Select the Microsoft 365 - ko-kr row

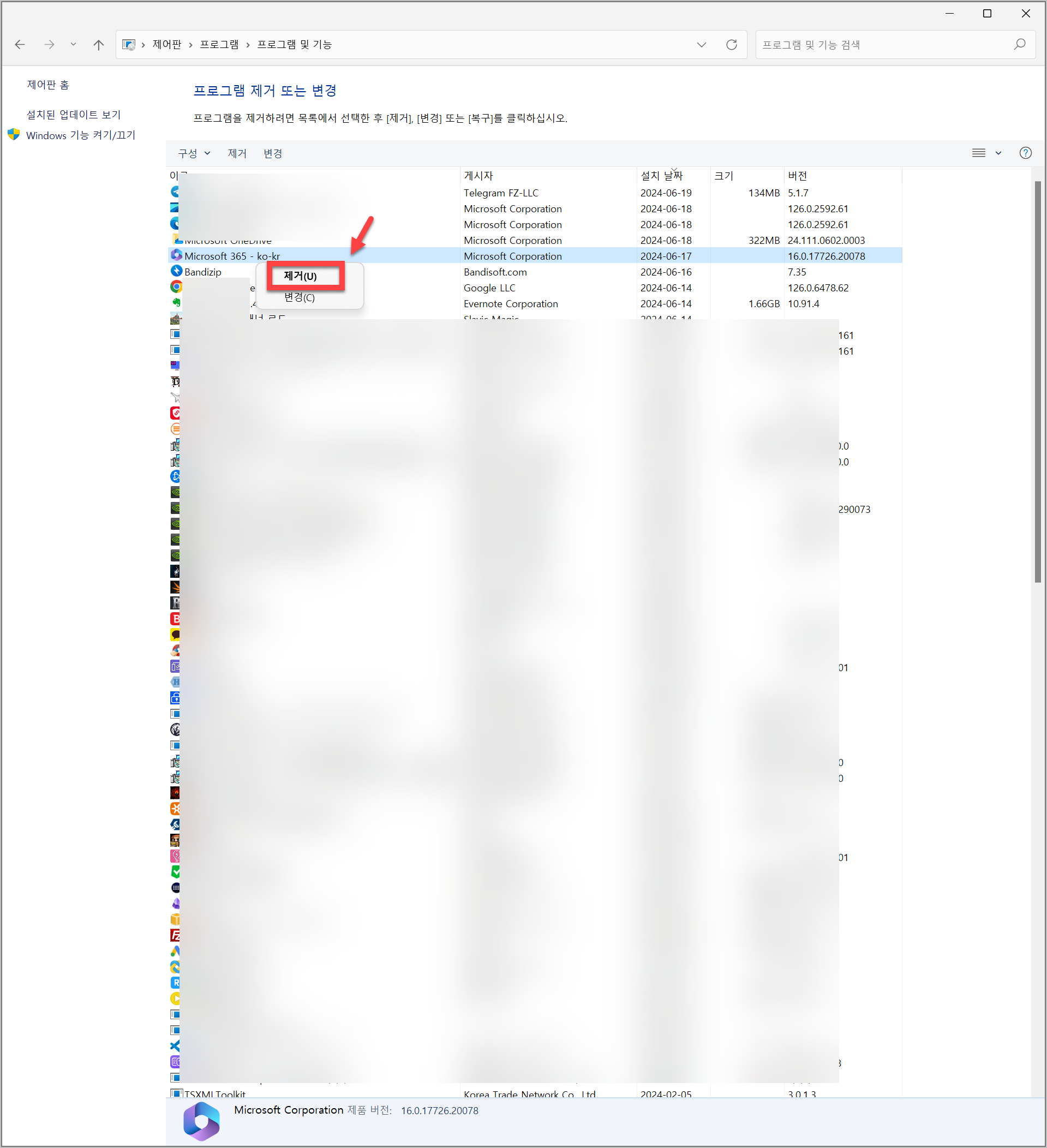click(x=535, y=256)
